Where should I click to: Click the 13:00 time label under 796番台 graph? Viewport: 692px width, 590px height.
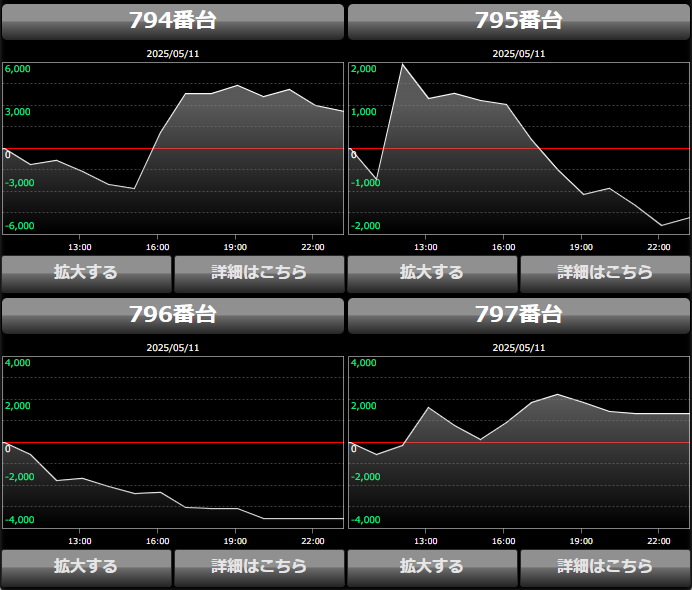[80, 541]
